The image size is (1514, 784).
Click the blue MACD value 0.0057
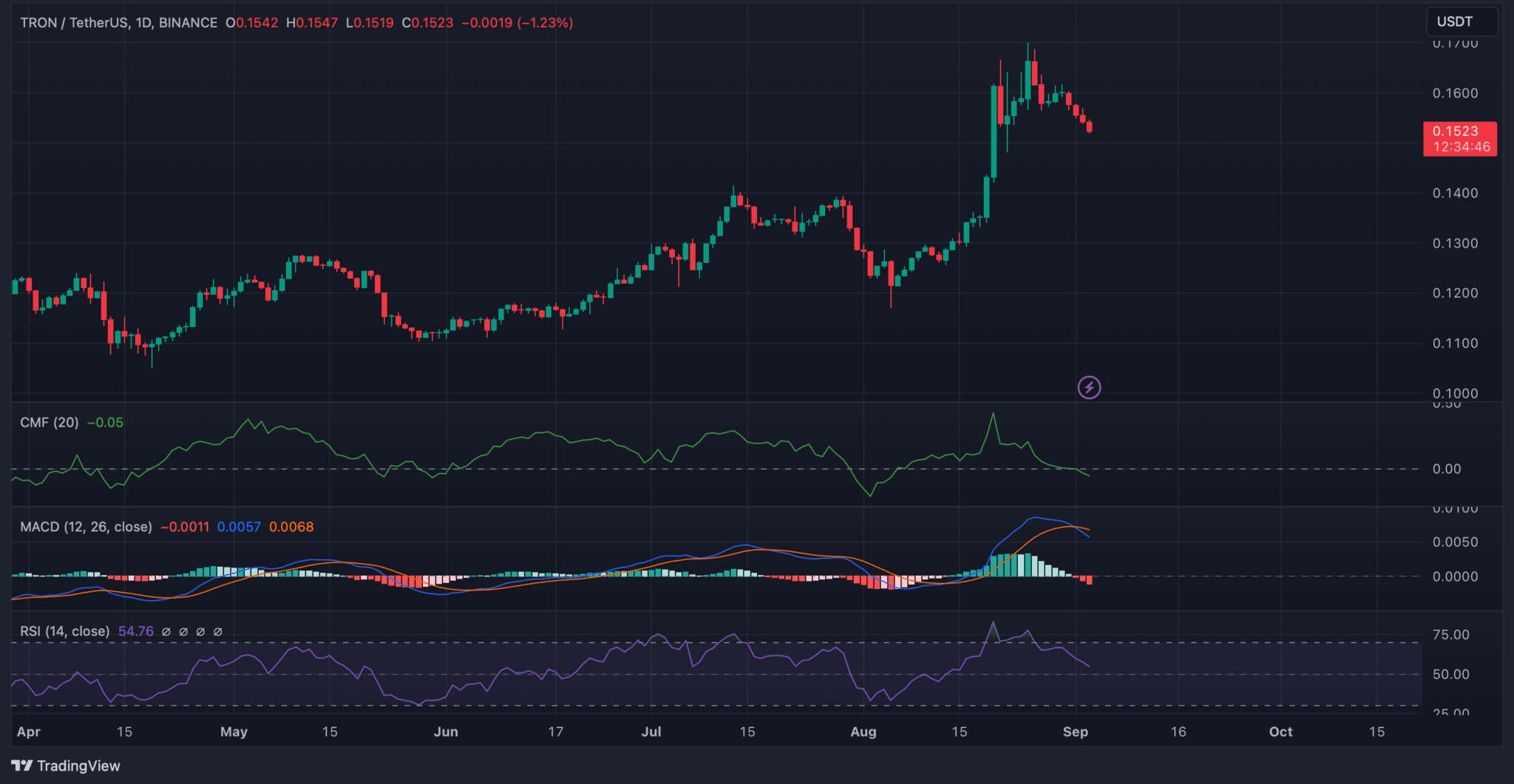(239, 527)
